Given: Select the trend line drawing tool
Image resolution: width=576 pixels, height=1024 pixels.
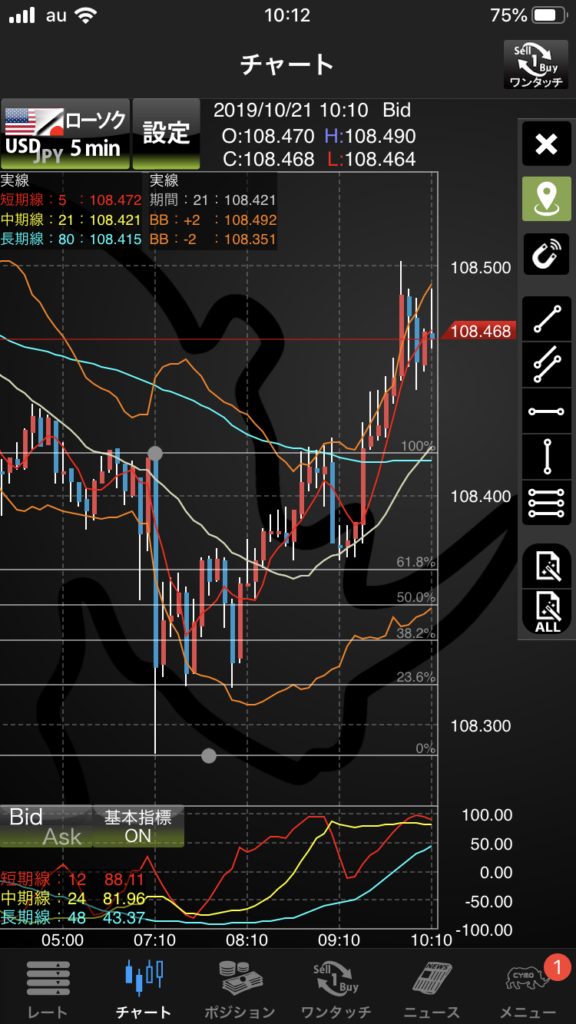Looking at the screenshot, I should point(547,319).
